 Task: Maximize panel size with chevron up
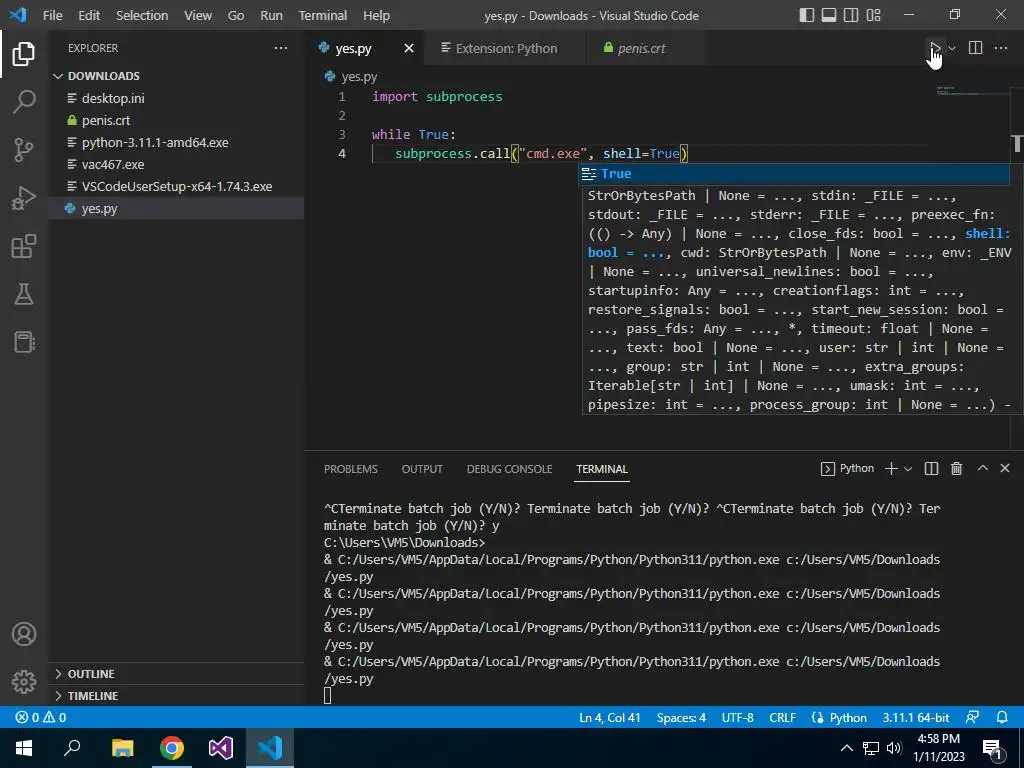[982, 468]
